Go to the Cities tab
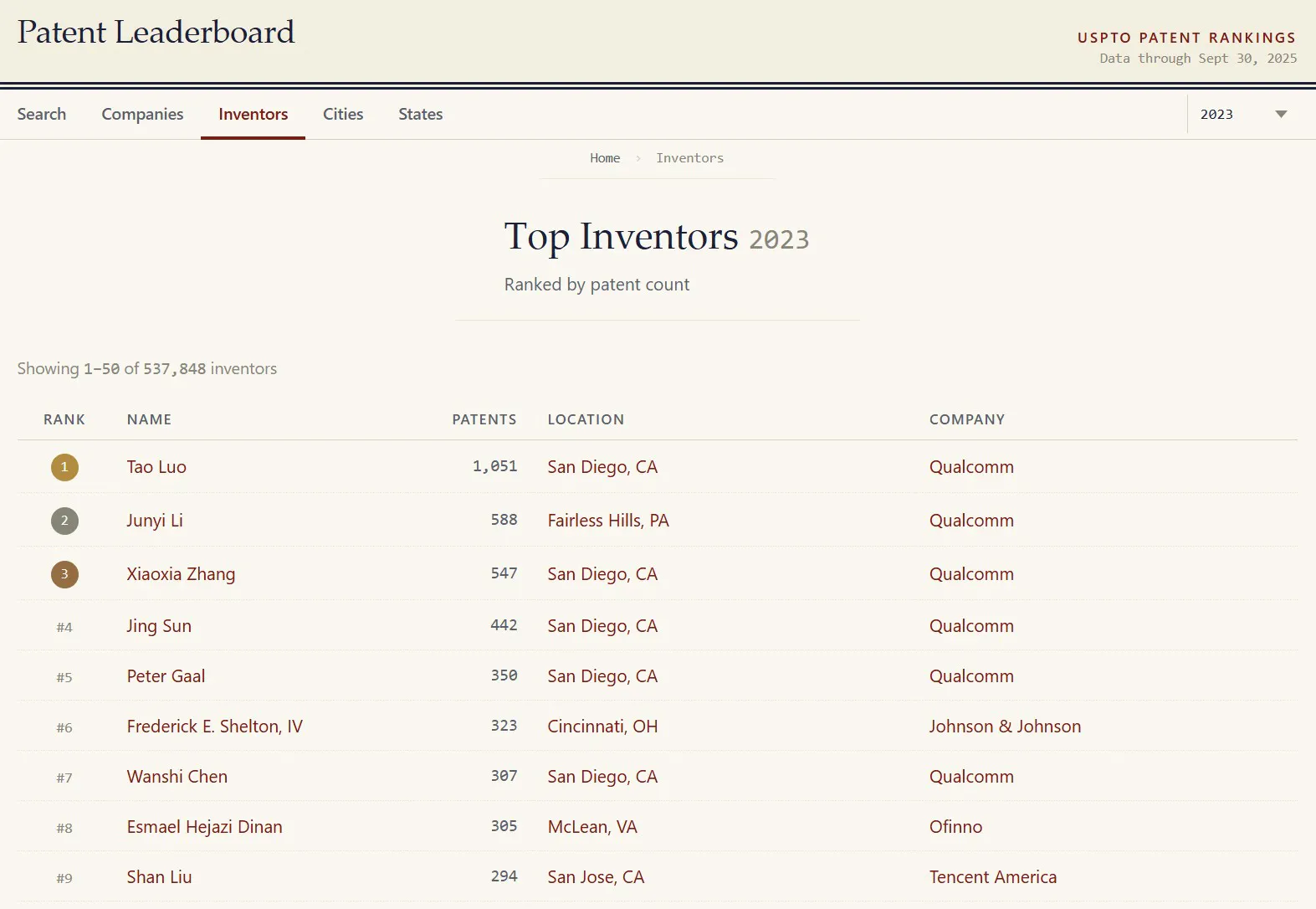 coord(343,114)
